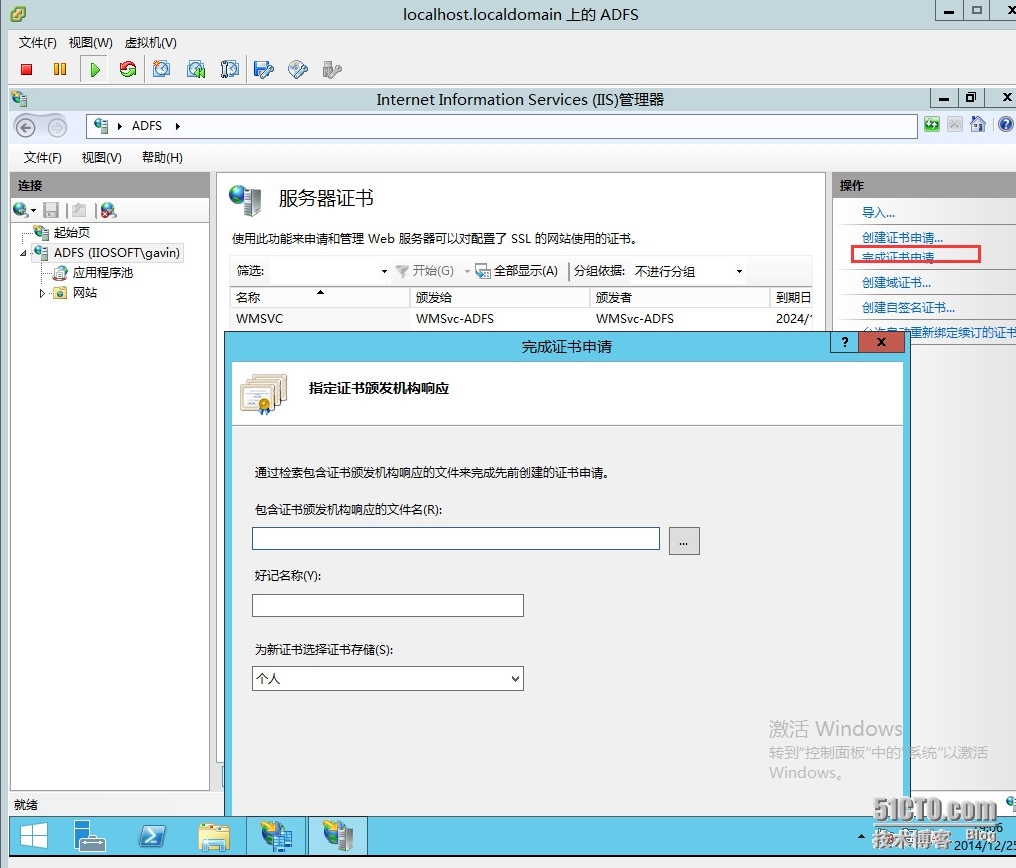Go back with the IIS back arrow
Screen dimensions: 1016x868
(26, 127)
